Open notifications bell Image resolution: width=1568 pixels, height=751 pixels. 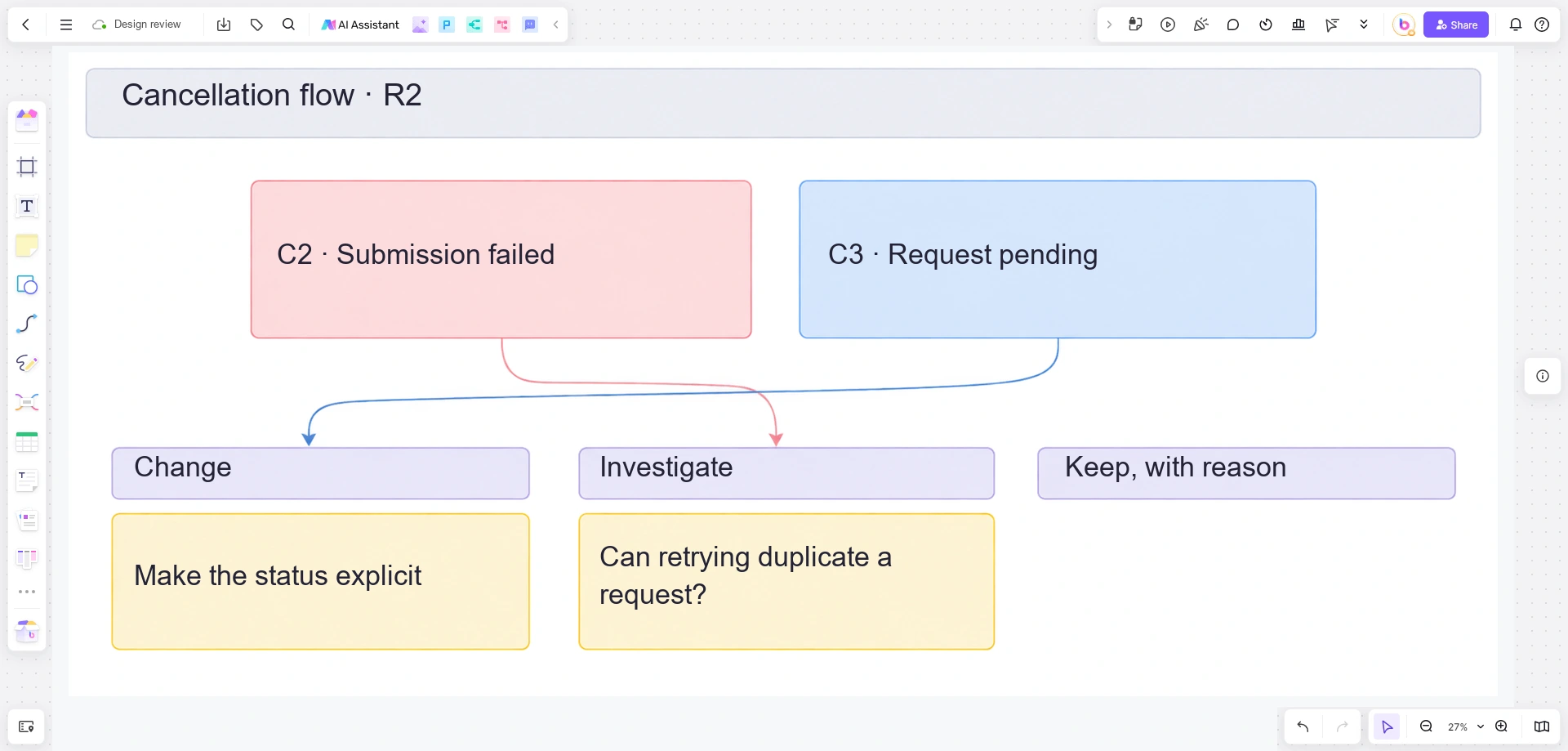coord(1516,25)
